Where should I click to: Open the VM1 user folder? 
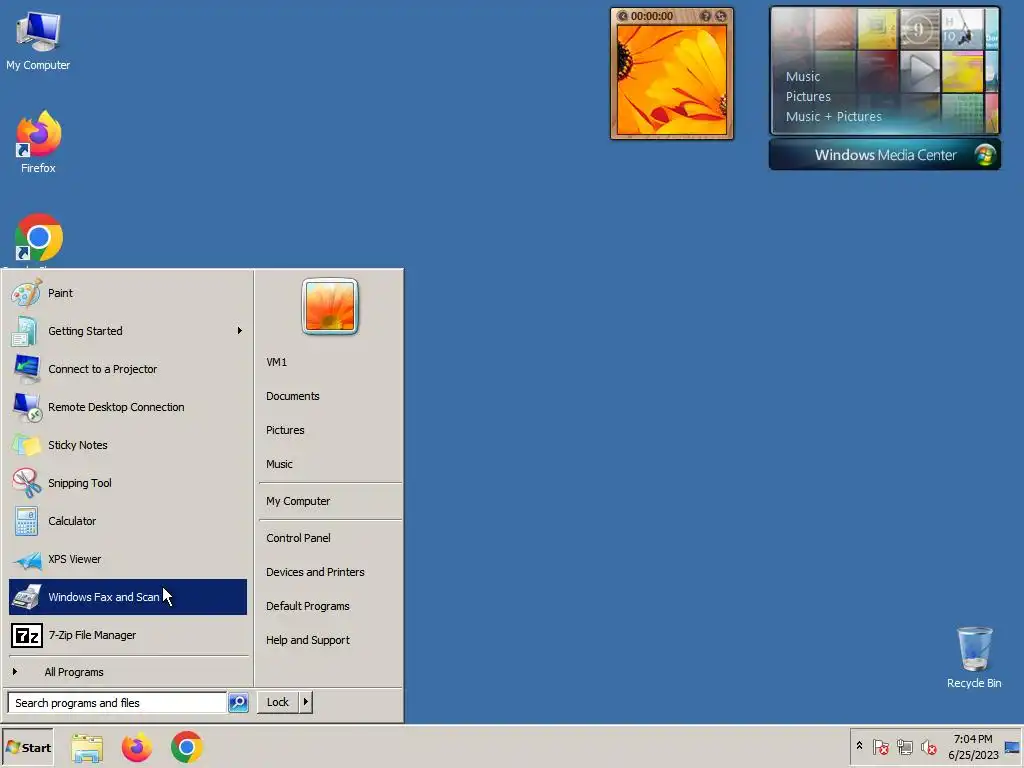tap(330, 362)
